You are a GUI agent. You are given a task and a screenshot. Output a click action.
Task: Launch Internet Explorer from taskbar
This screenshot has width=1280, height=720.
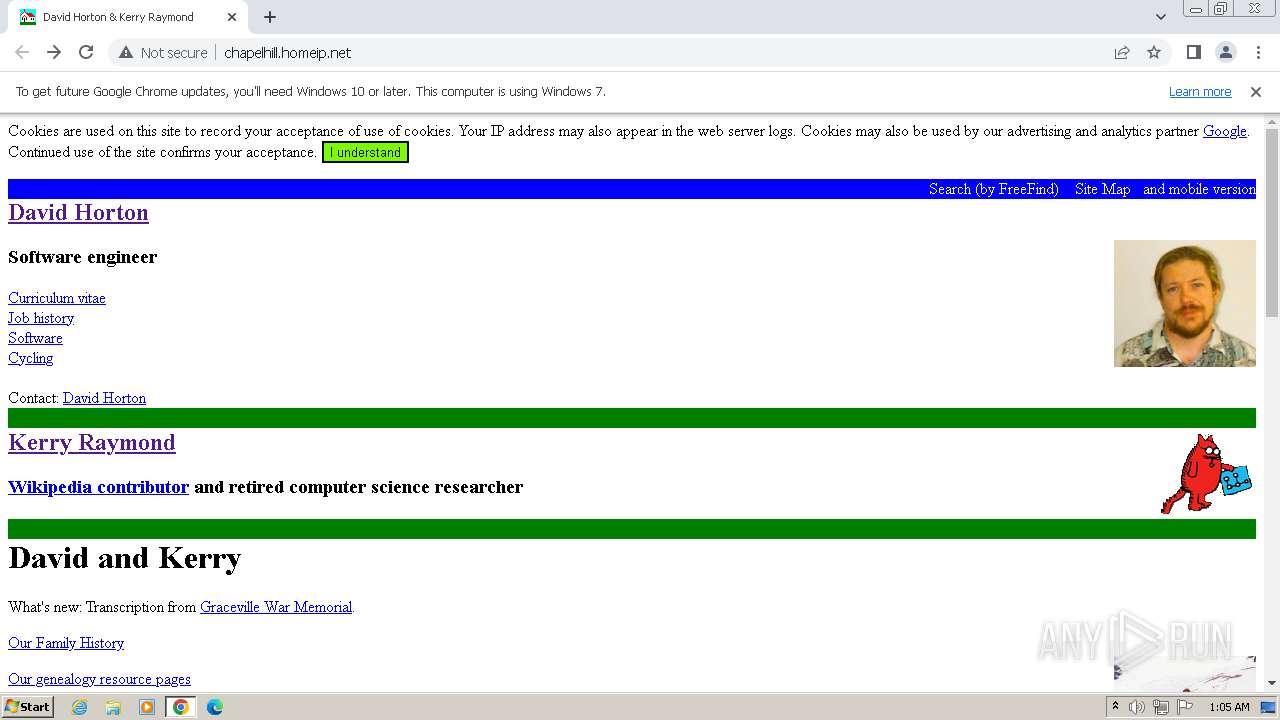79,707
